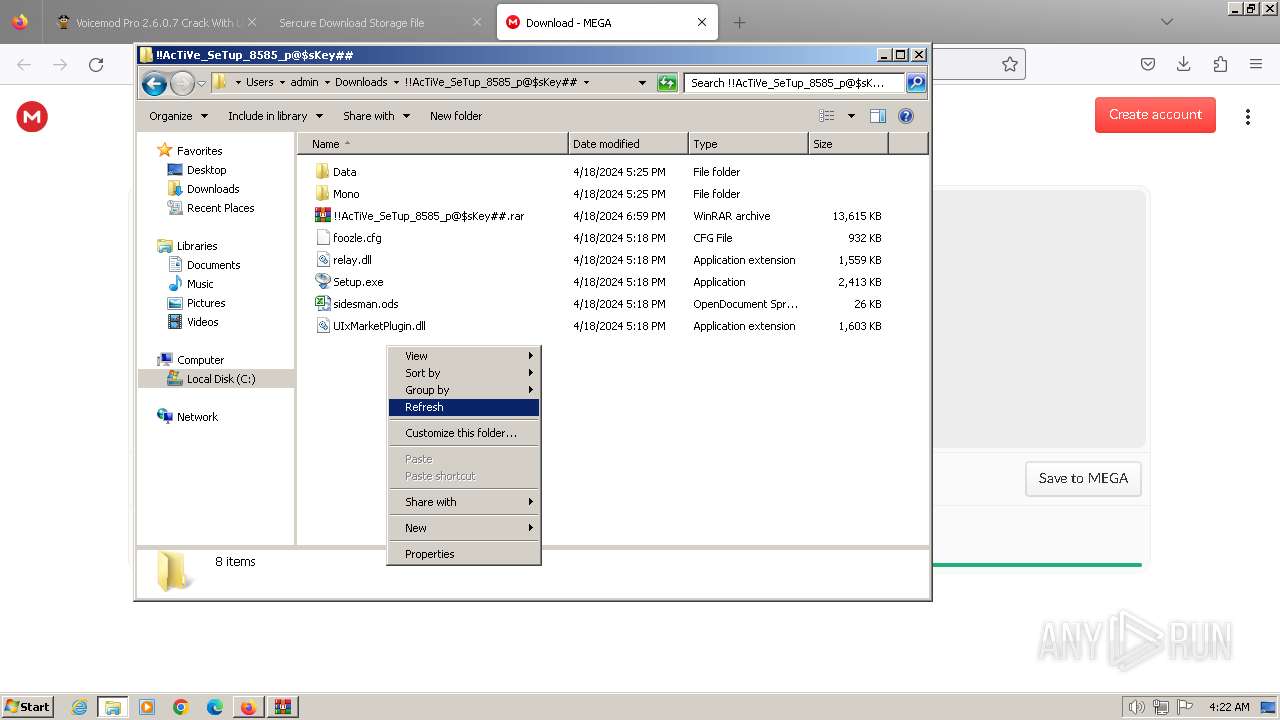Image resolution: width=1280 pixels, height=720 pixels.
Task: Open the Firefox extensions puzzle icon
Action: [1220, 64]
